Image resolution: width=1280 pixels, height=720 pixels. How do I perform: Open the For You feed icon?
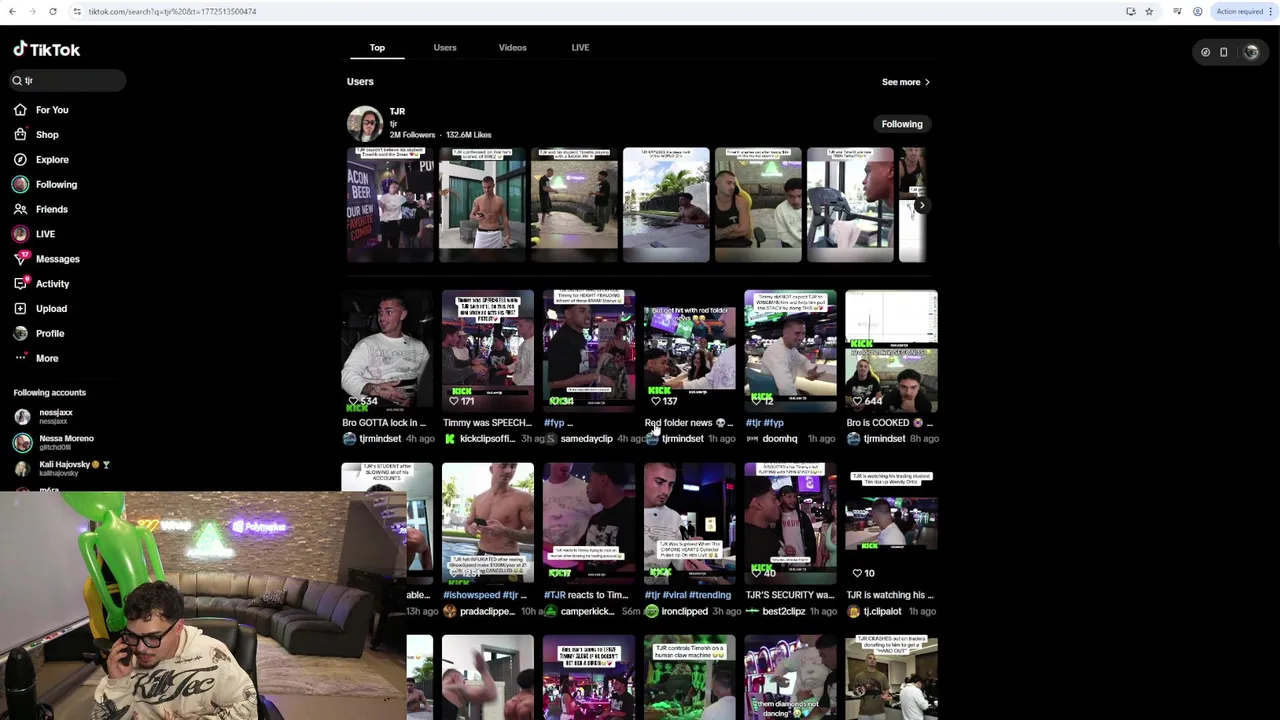20,110
